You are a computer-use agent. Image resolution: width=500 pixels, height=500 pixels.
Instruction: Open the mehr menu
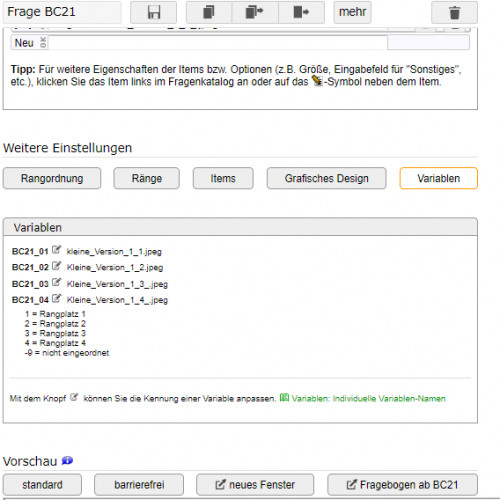coord(352,12)
